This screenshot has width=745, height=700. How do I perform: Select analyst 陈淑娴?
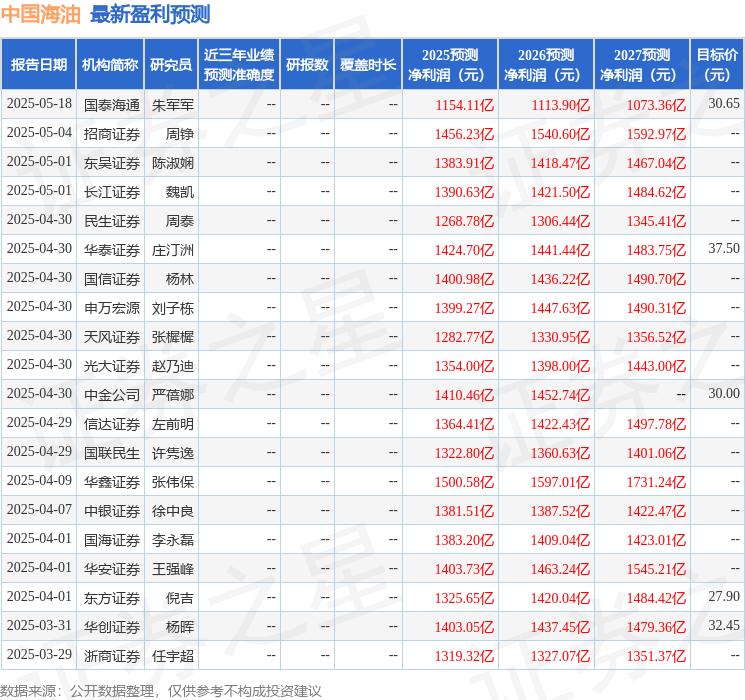(173, 163)
